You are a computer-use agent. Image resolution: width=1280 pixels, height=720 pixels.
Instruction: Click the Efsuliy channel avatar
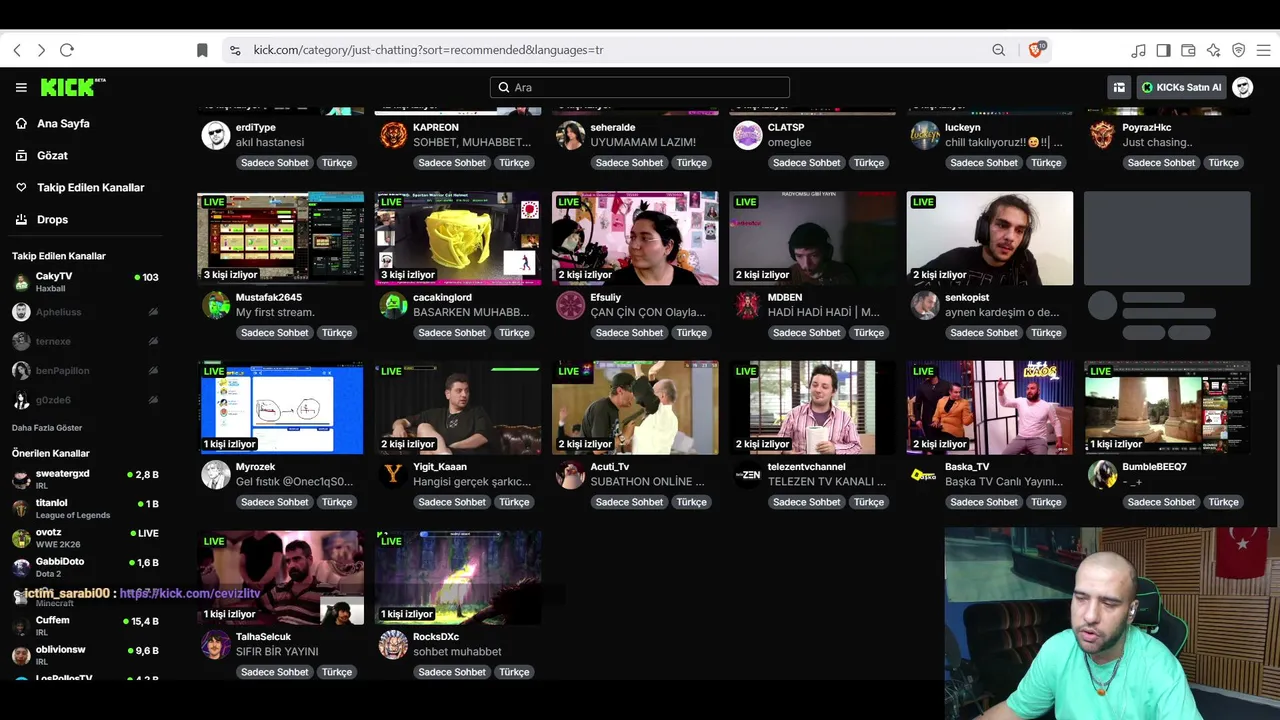(x=570, y=305)
